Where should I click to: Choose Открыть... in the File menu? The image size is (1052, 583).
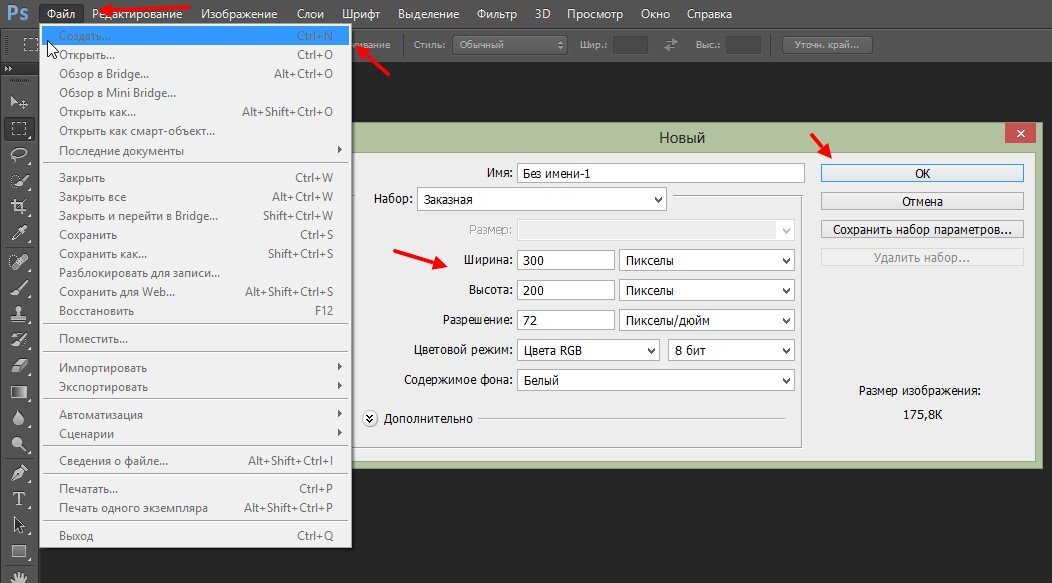pos(195,55)
